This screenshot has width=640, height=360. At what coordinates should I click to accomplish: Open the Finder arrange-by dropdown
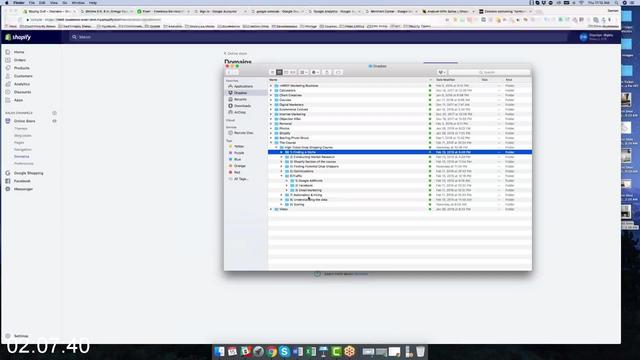[x=304, y=72]
